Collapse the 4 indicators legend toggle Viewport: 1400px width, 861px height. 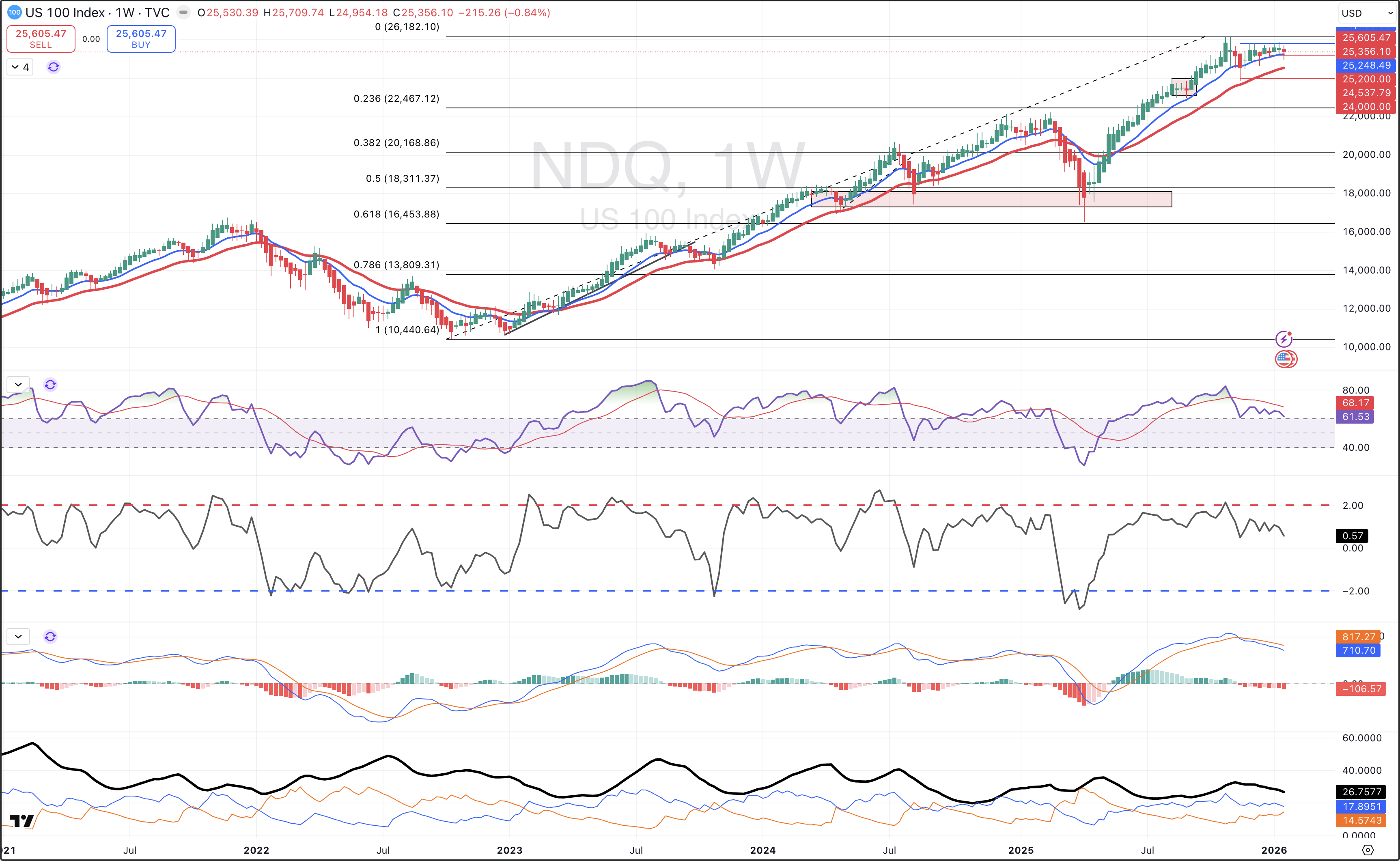pyautogui.click(x=20, y=67)
